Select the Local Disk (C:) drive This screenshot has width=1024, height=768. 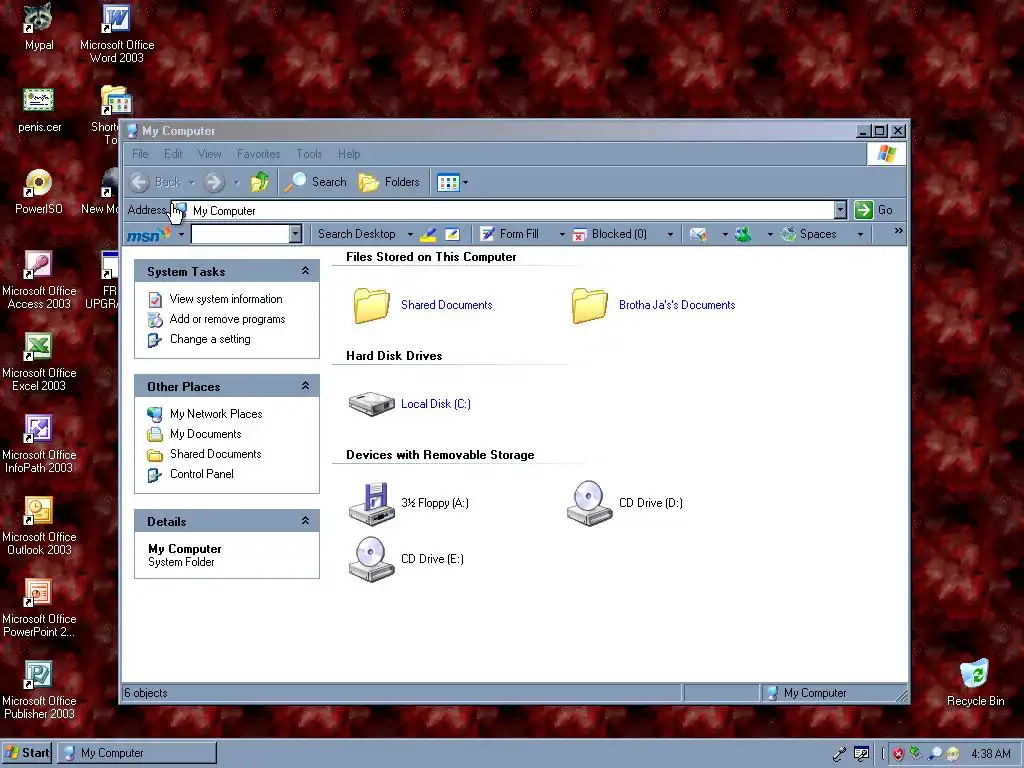(x=410, y=404)
